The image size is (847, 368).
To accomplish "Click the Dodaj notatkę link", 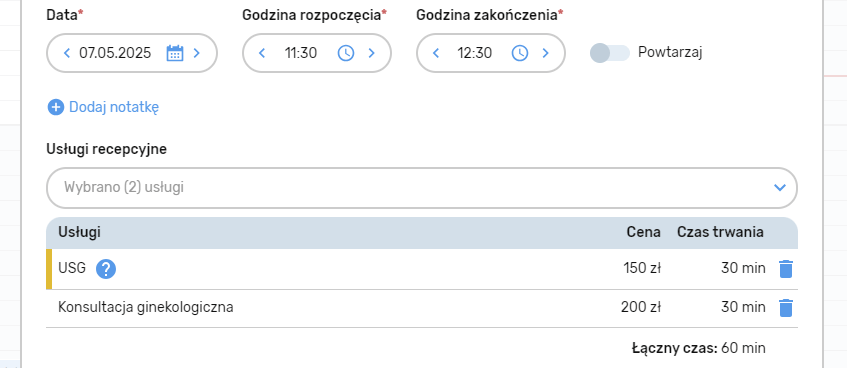I will [114, 108].
